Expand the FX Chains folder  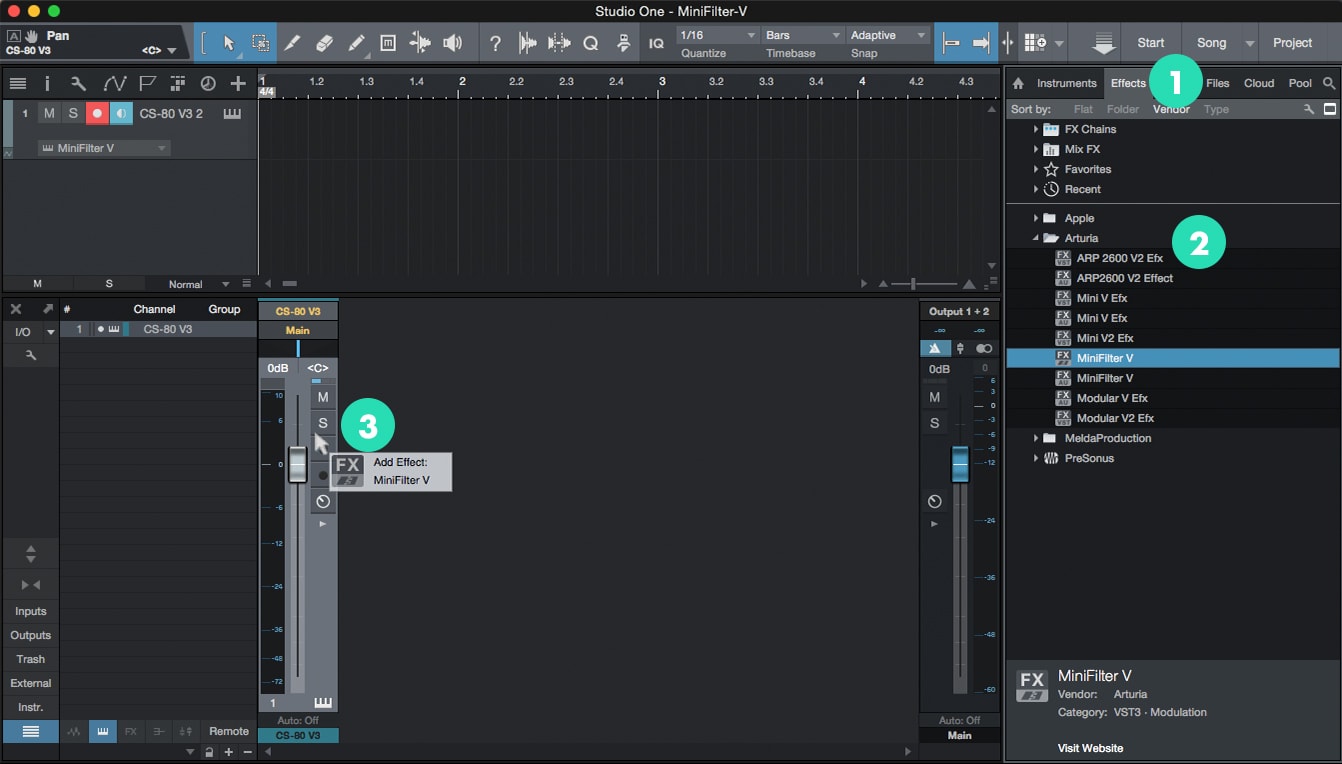pyautogui.click(x=1036, y=129)
